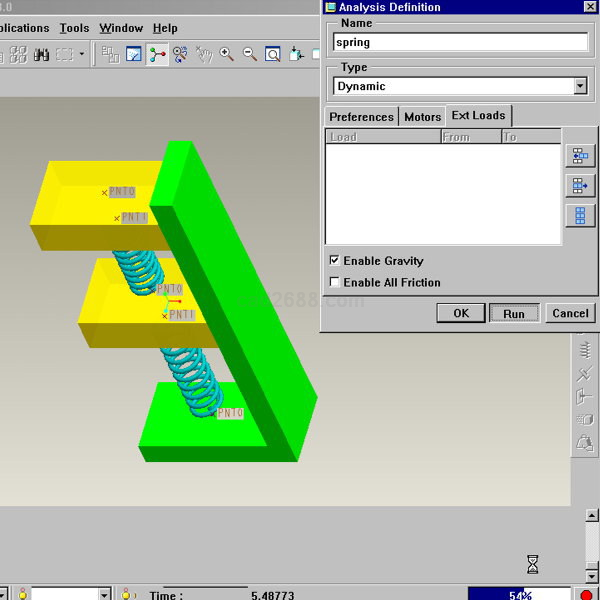
Task: Click the zoom in magnifier icon
Action: (227, 54)
